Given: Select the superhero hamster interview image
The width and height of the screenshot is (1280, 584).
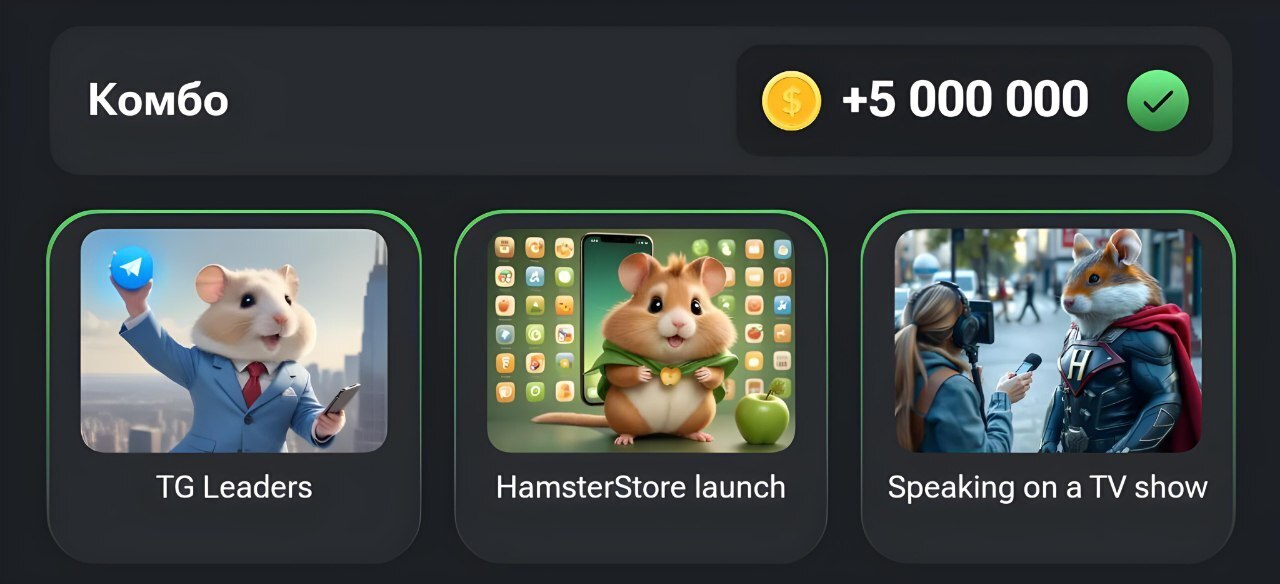Looking at the screenshot, I should coord(1048,341).
